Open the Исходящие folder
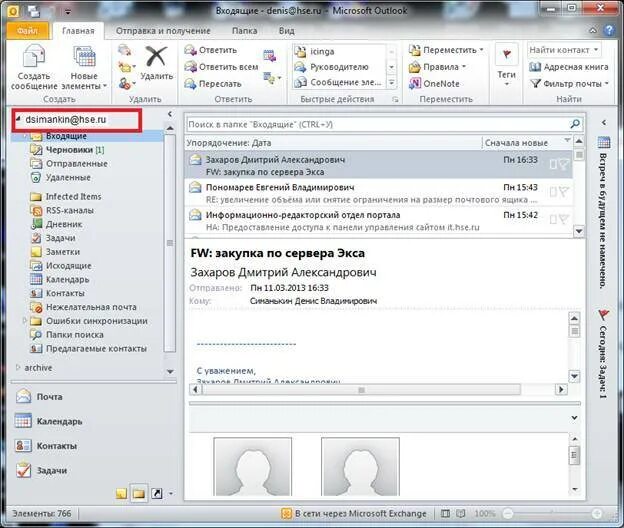Screen dimensions: 624x528 pos(60,265)
